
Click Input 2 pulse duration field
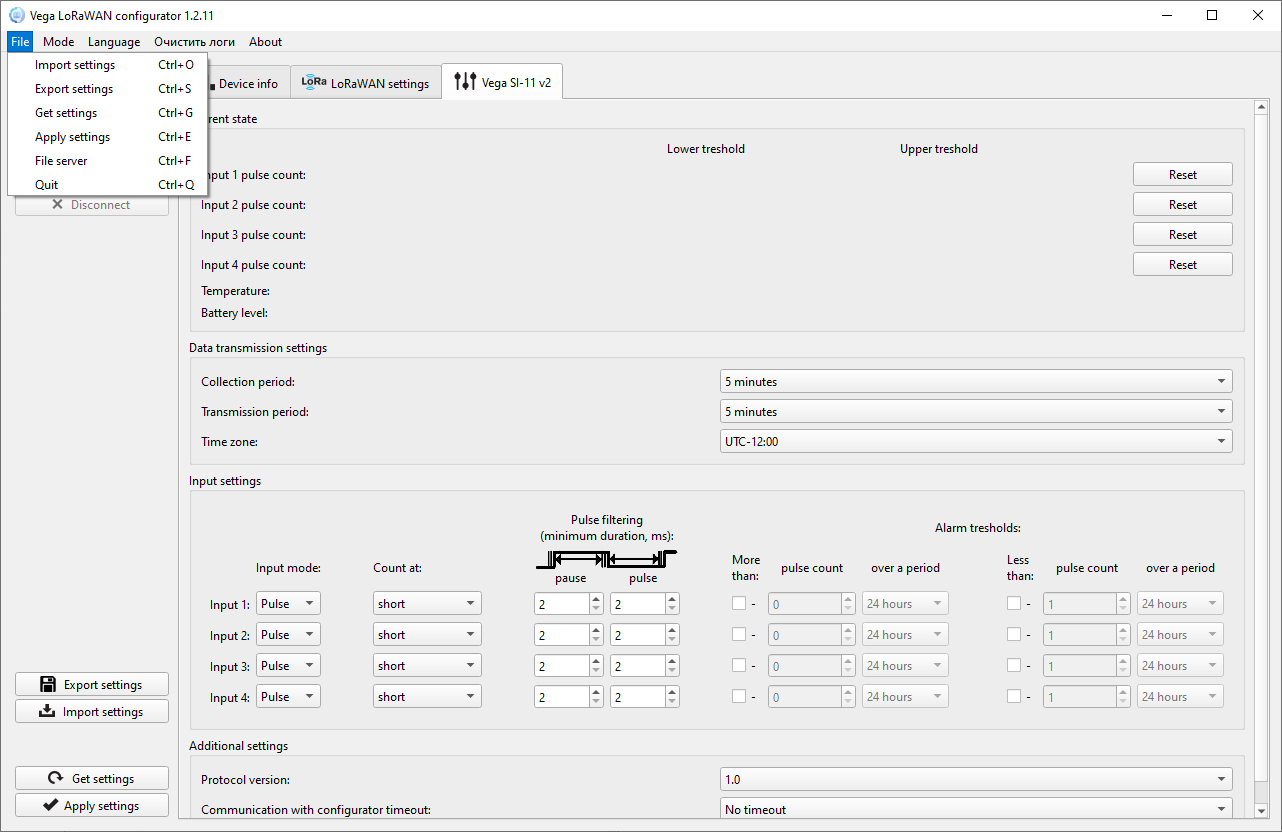[638, 635]
